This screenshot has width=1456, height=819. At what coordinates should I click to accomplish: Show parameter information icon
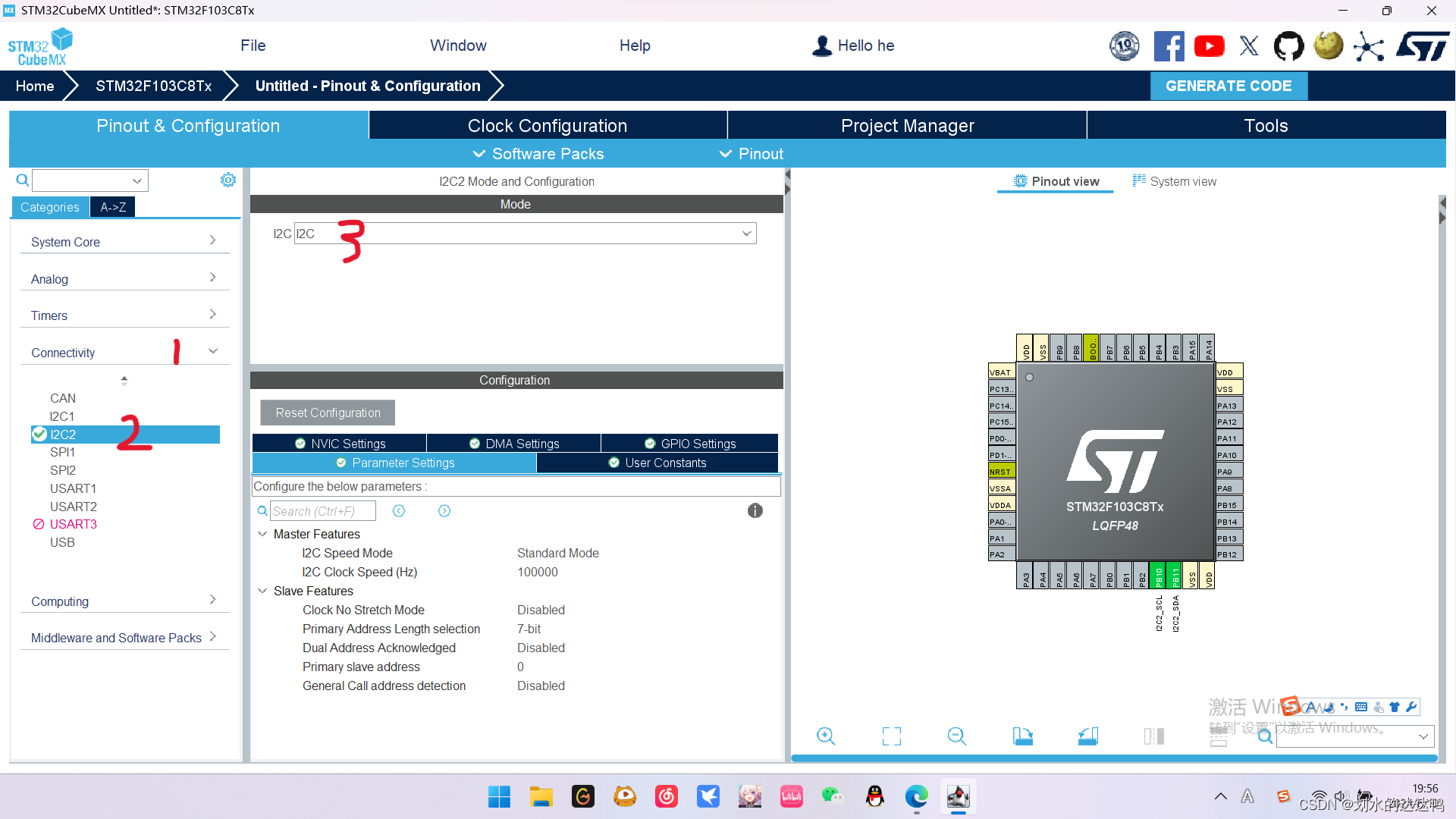[x=755, y=511]
